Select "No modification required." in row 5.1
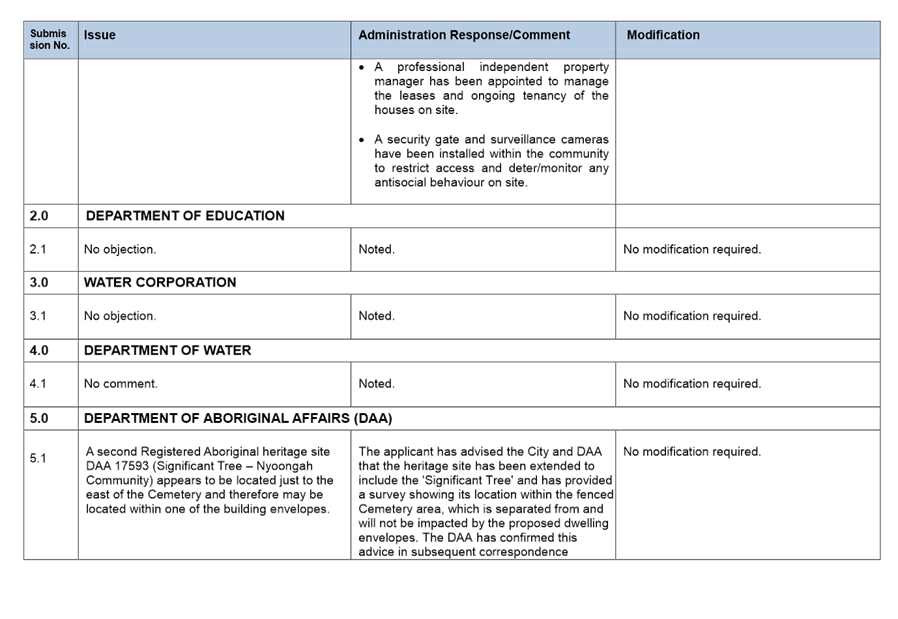The height and width of the screenshot is (619, 898). [x=692, y=452]
